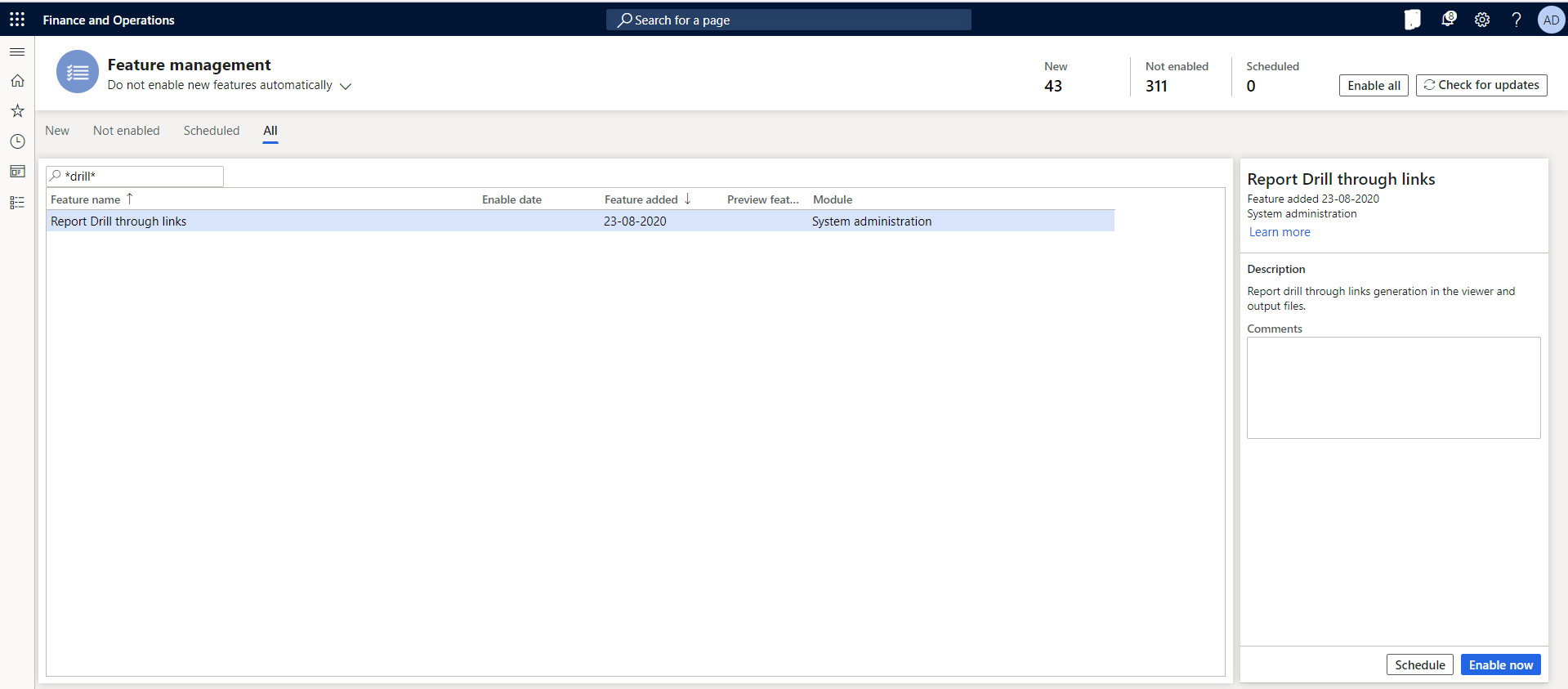Click the Not enabled count tile 311
1568x689 pixels.
tap(1177, 77)
